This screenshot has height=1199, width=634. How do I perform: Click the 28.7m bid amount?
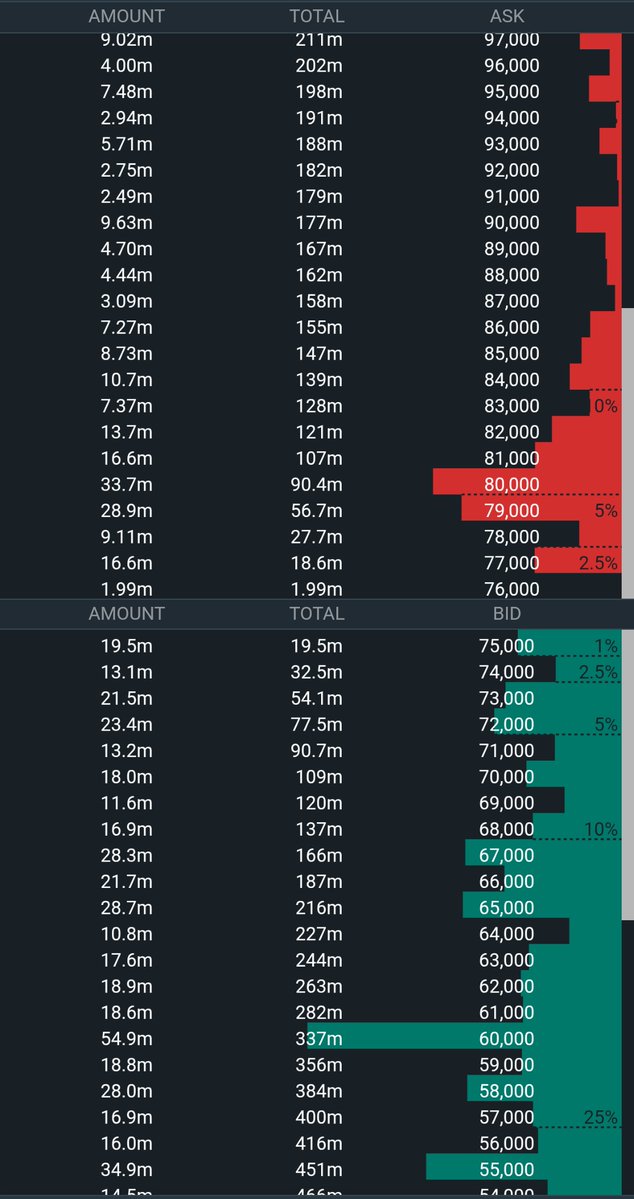(x=127, y=908)
